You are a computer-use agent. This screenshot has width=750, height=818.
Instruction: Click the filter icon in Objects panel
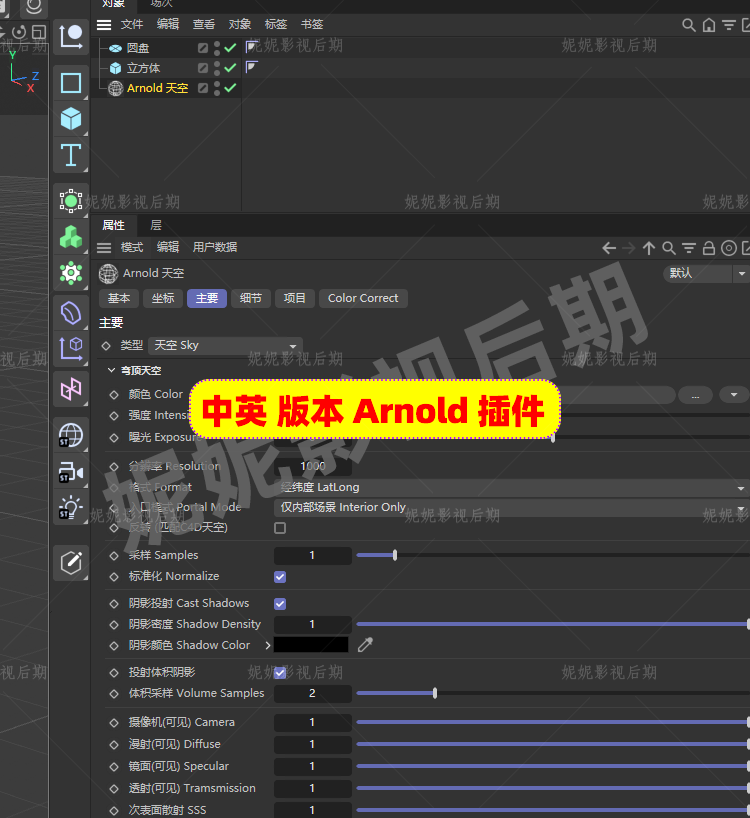click(729, 25)
